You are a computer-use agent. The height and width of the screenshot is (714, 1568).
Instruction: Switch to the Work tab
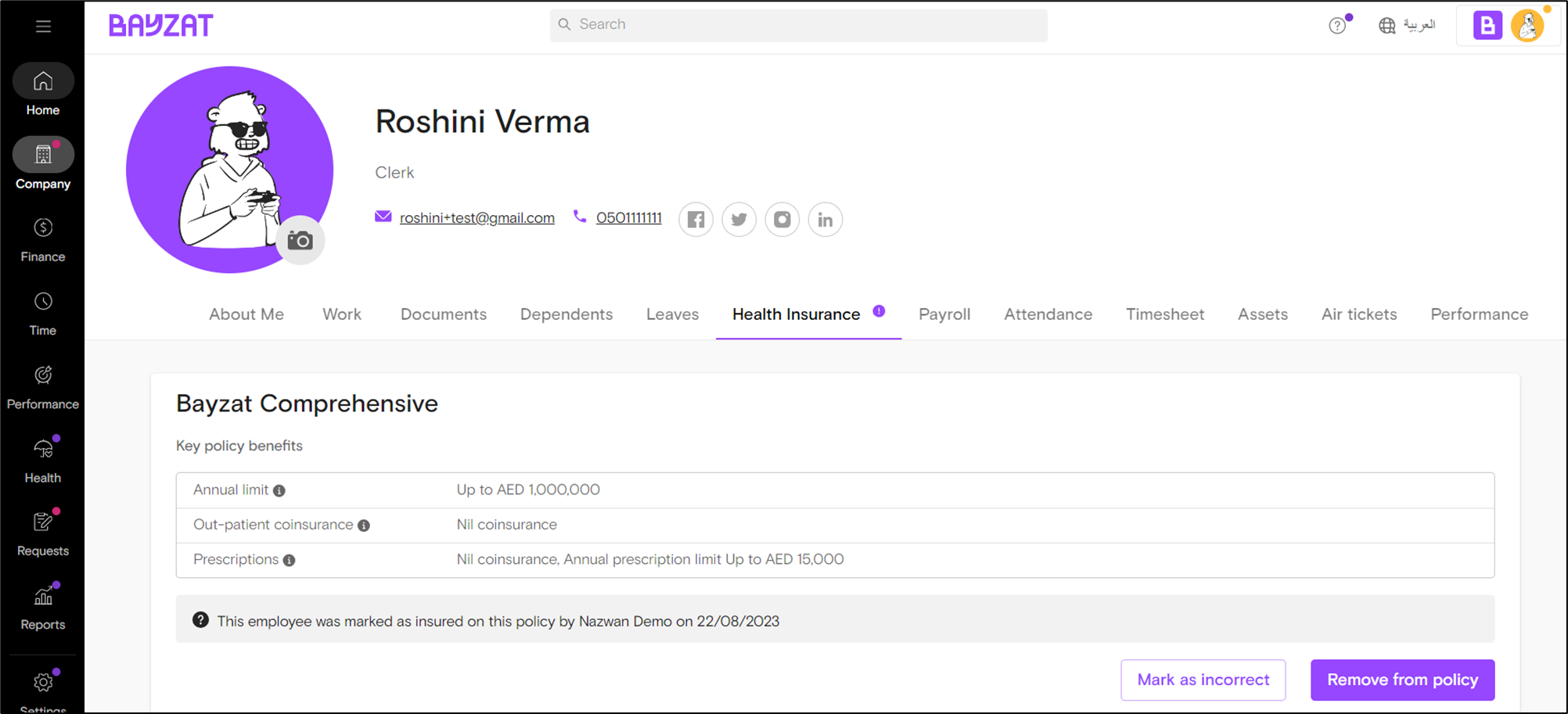(342, 314)
